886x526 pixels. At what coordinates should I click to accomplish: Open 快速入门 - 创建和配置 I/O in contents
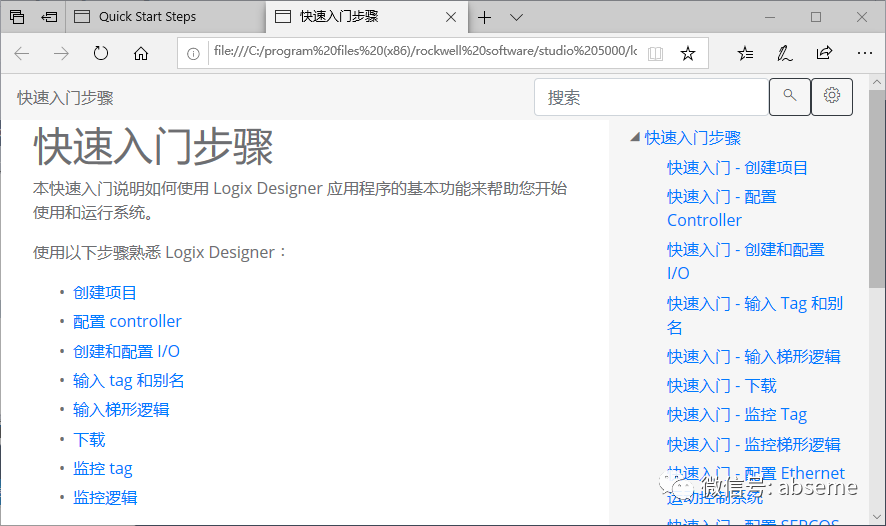pyautogui.click(x=745, y=261)
